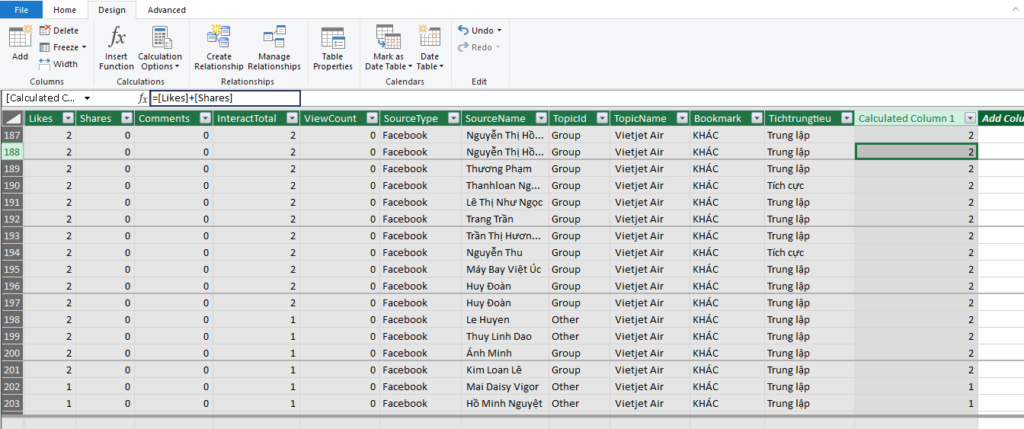Click the Ánh Minh cell
Viewport: 1024px width, 429px height.
click(505, 353)
